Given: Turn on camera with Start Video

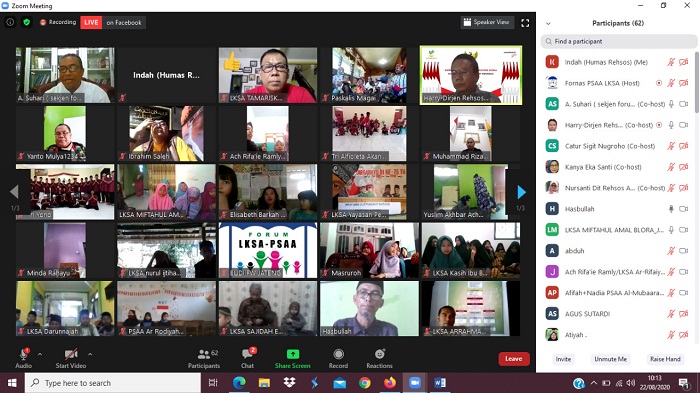Looking at the screenshot, I should (x=71, y=359).
